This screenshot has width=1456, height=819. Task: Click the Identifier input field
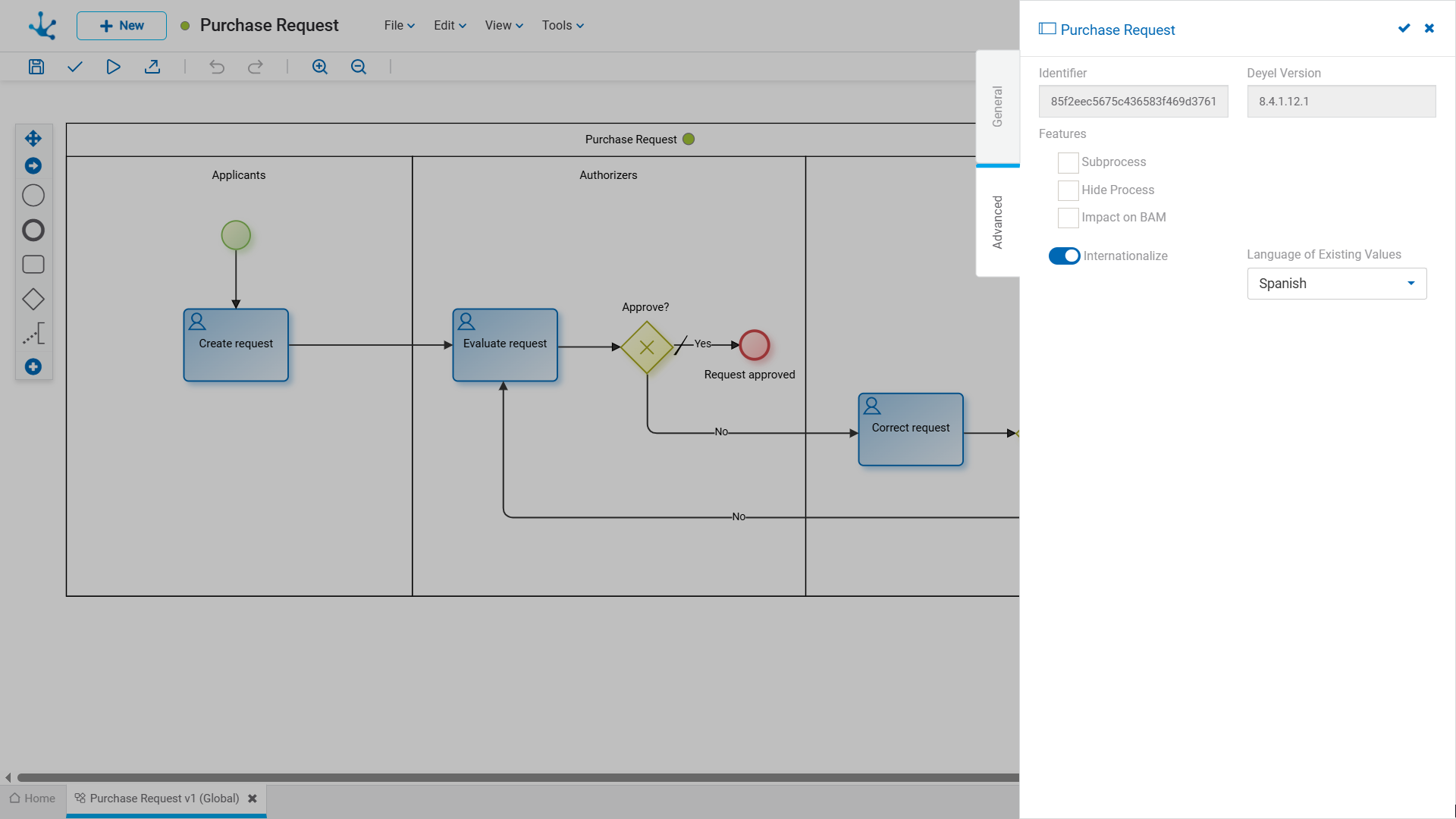pos(1133,101)
